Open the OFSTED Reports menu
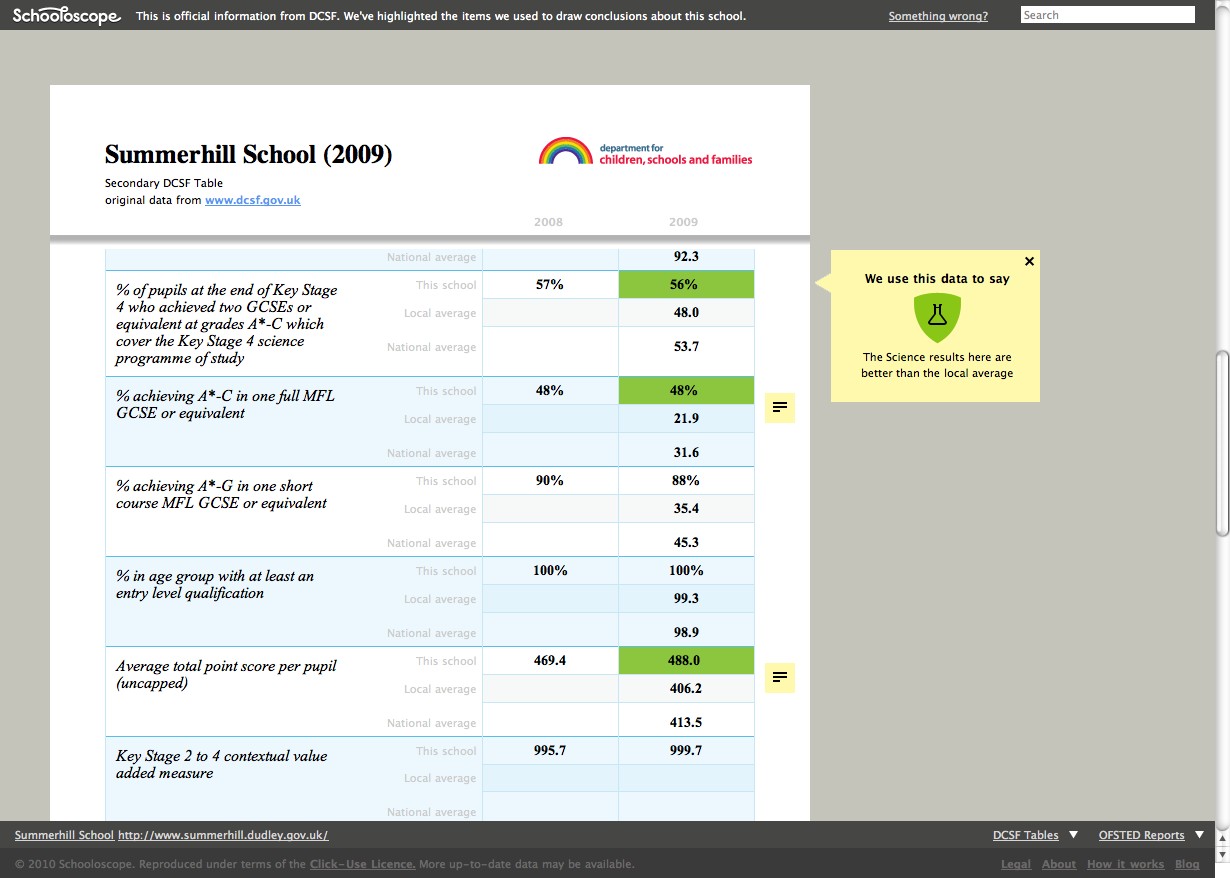This screenshot has width=1230, height=878. [x=1141, y=835]
